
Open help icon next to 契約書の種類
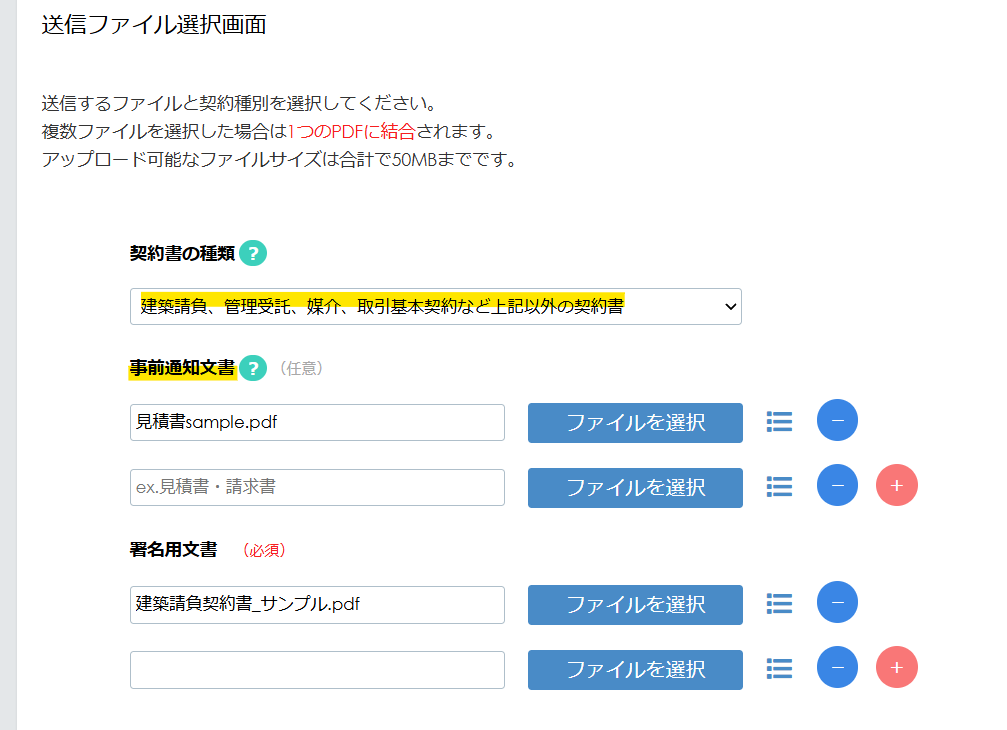(253, 254)
